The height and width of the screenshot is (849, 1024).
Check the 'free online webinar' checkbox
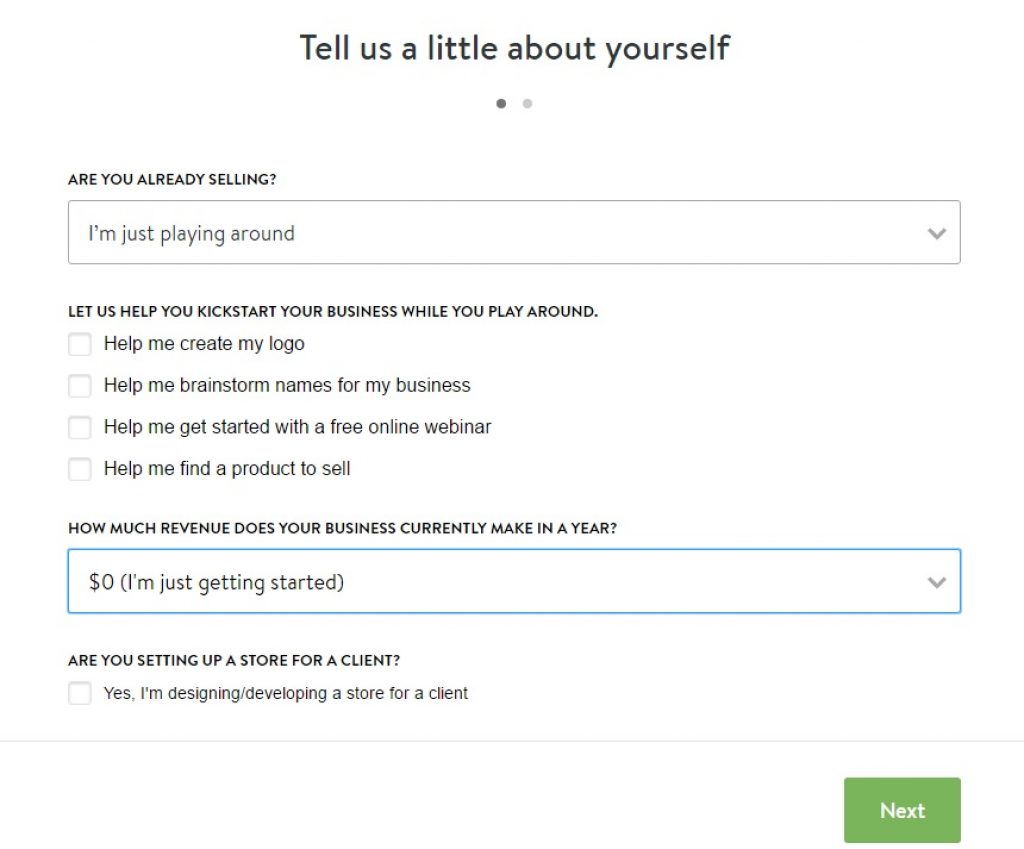point(80,428)
